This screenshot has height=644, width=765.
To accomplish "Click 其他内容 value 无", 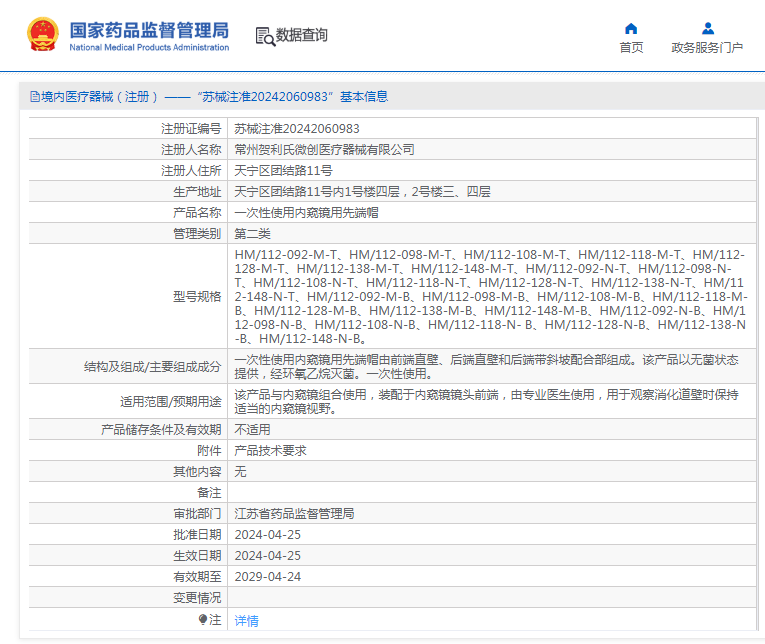I will click(240, 472).
